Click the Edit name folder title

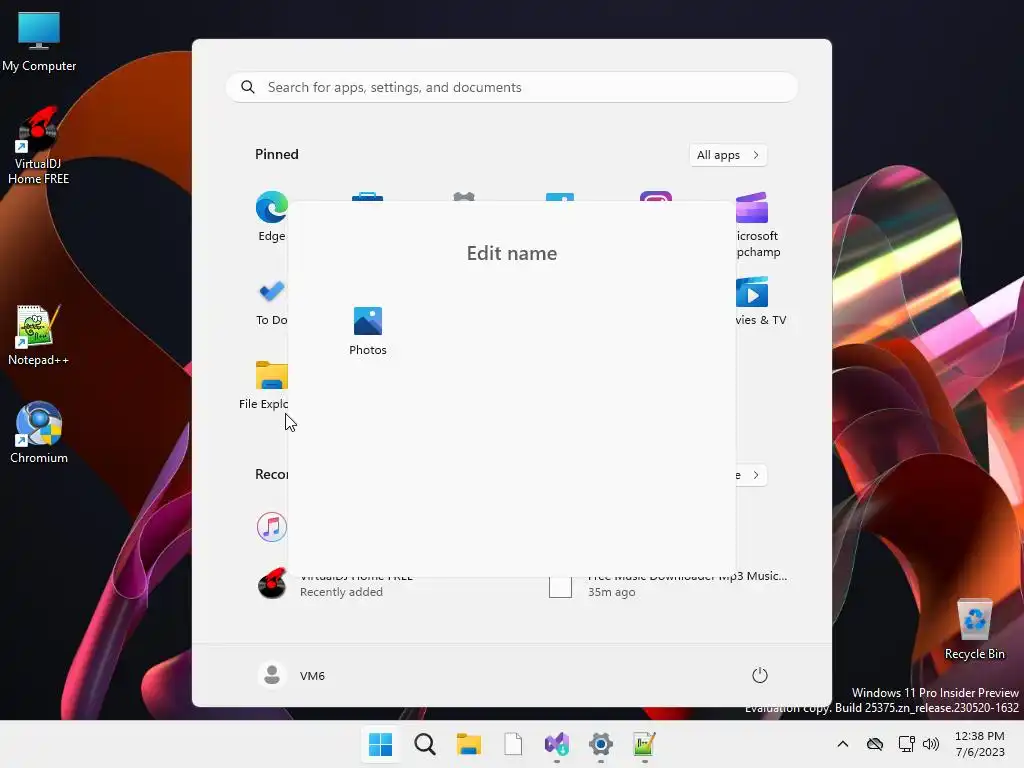pos(511,253)
